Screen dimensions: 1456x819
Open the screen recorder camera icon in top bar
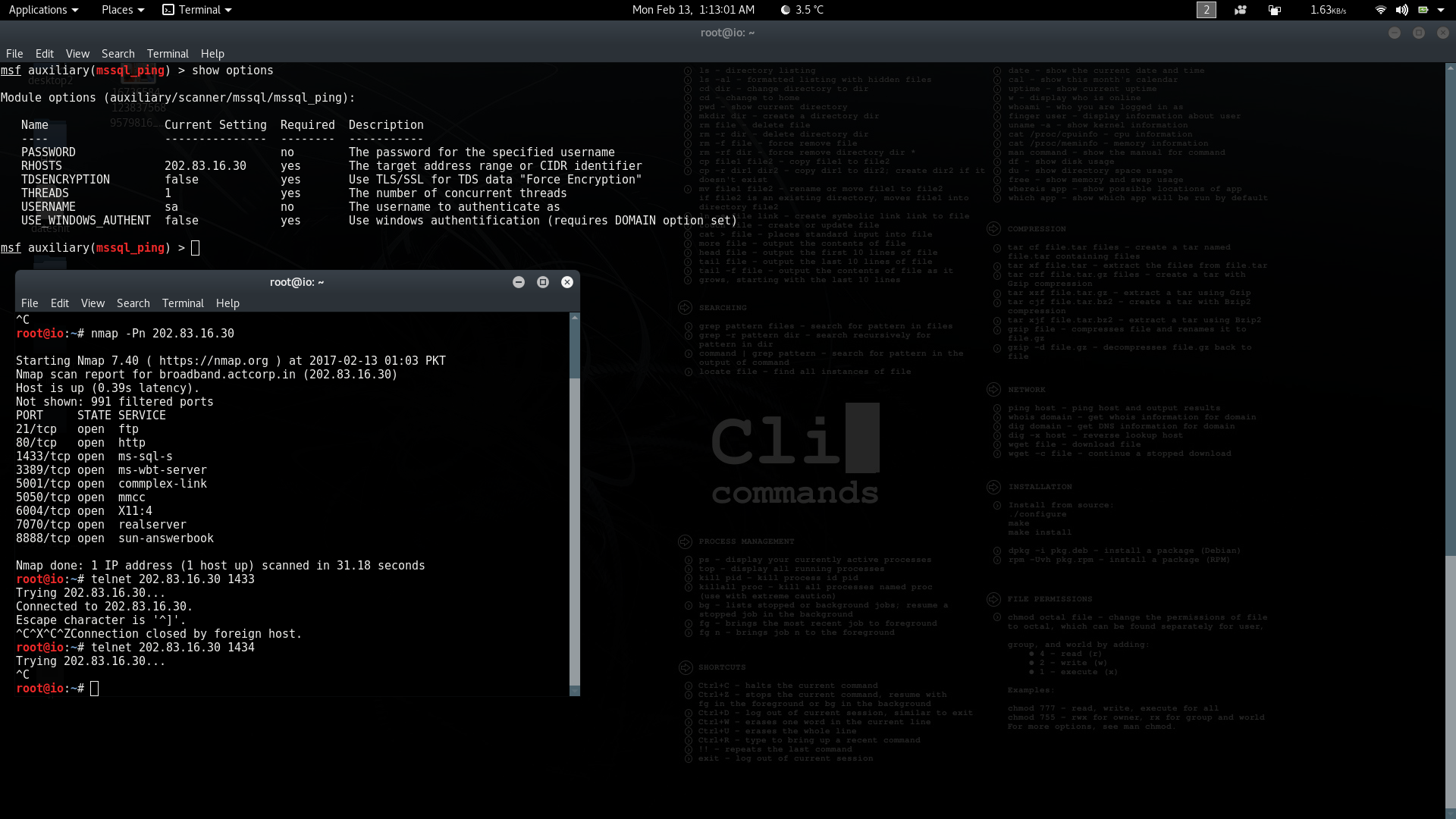1241,10
